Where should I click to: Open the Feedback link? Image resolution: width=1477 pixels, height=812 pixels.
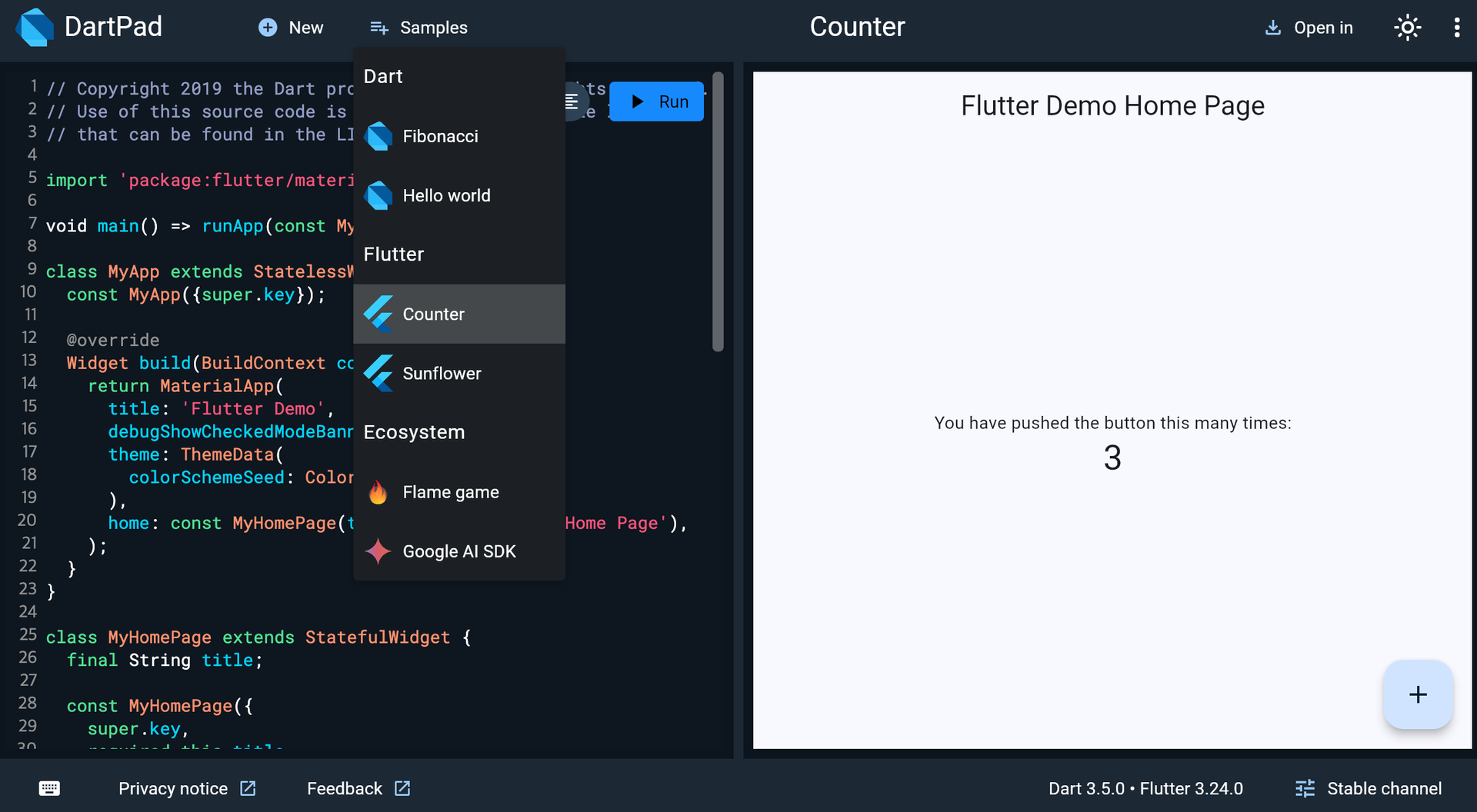click(358, 788)
